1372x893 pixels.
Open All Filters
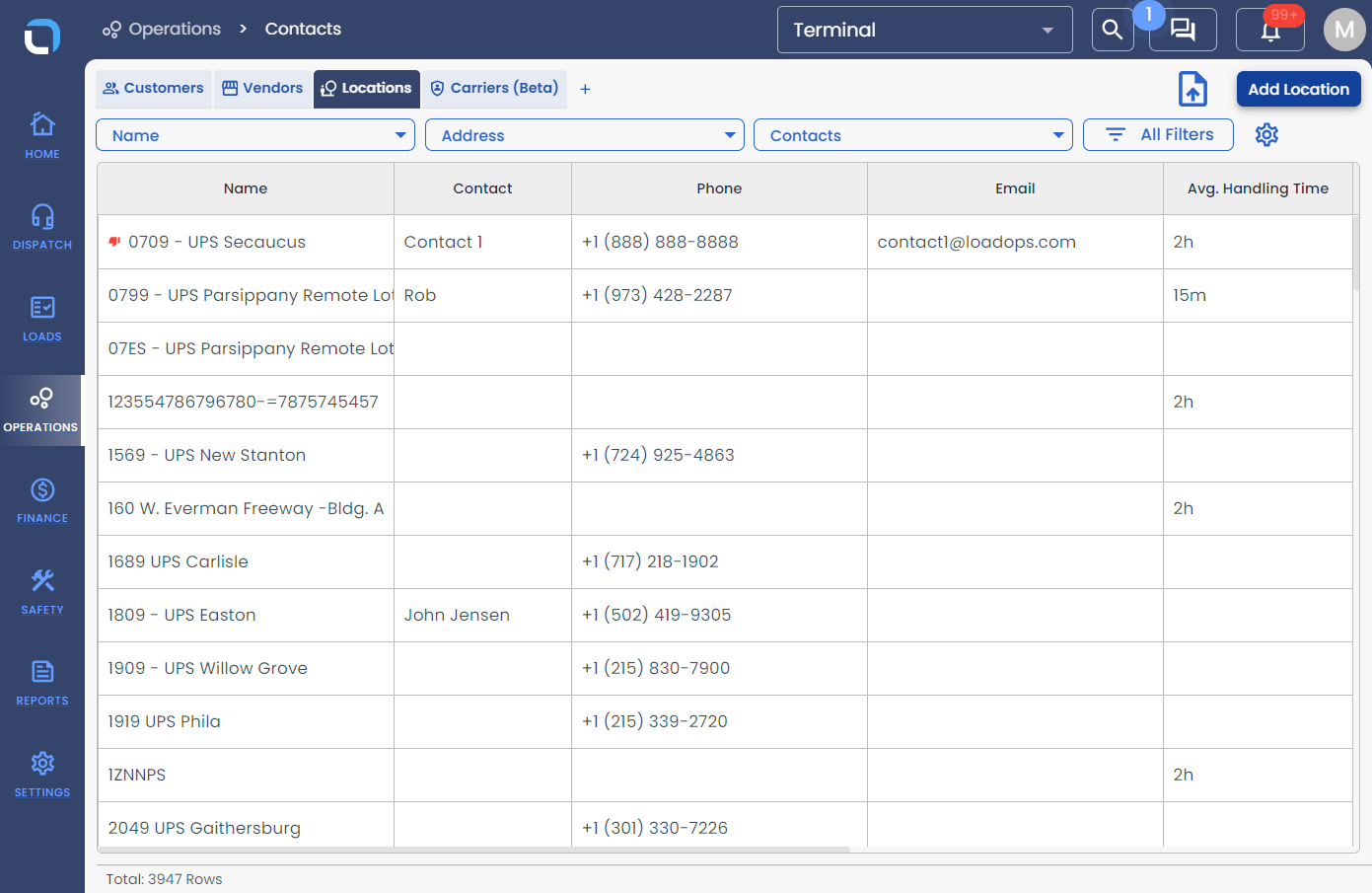(1158, 134)
